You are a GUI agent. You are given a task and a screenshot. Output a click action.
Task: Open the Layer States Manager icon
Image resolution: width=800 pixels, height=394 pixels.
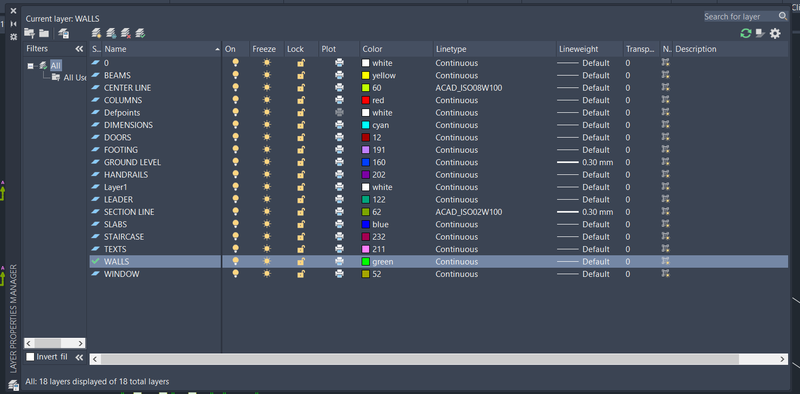[64, 34]
